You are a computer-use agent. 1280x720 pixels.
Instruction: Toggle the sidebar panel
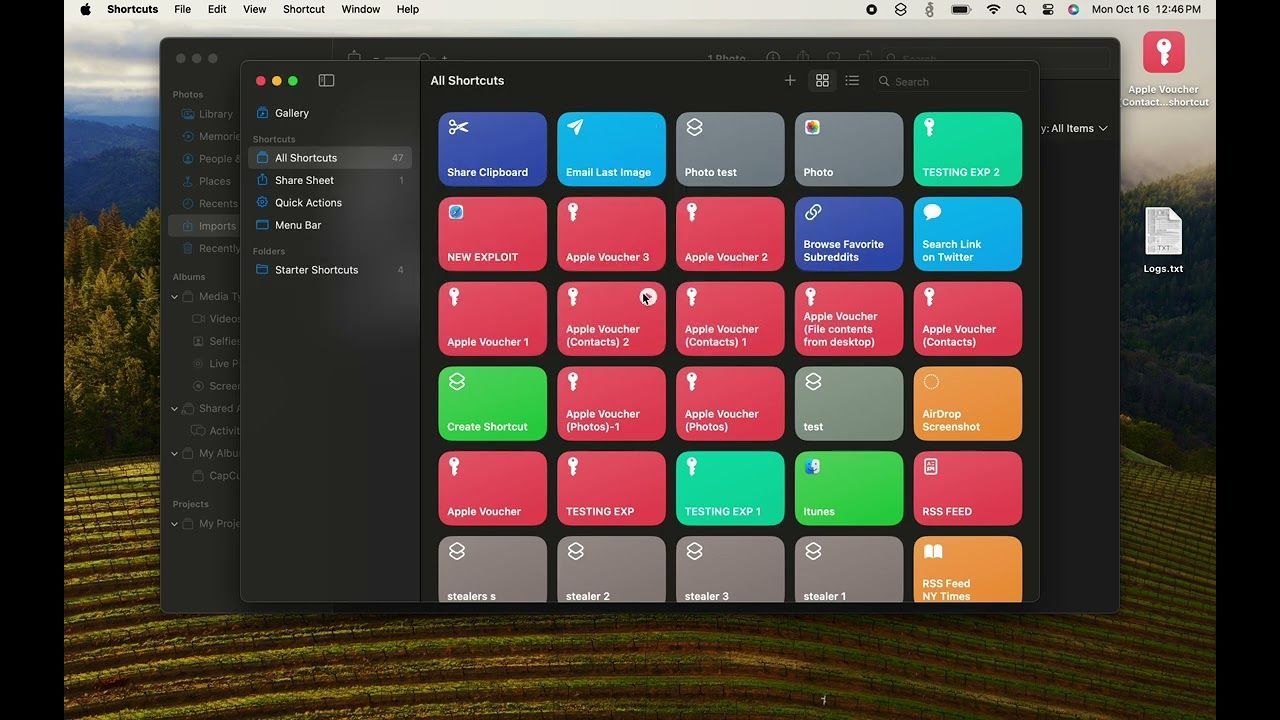[326, 81]
